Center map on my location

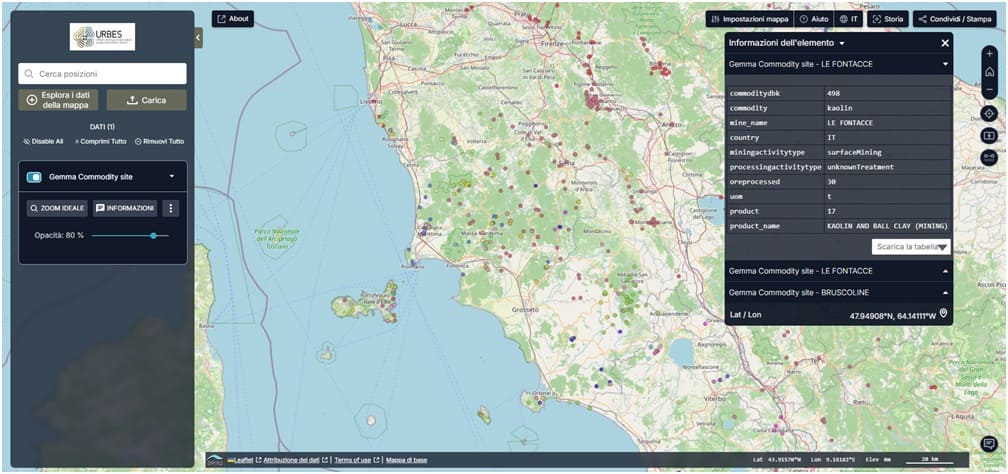989,114
